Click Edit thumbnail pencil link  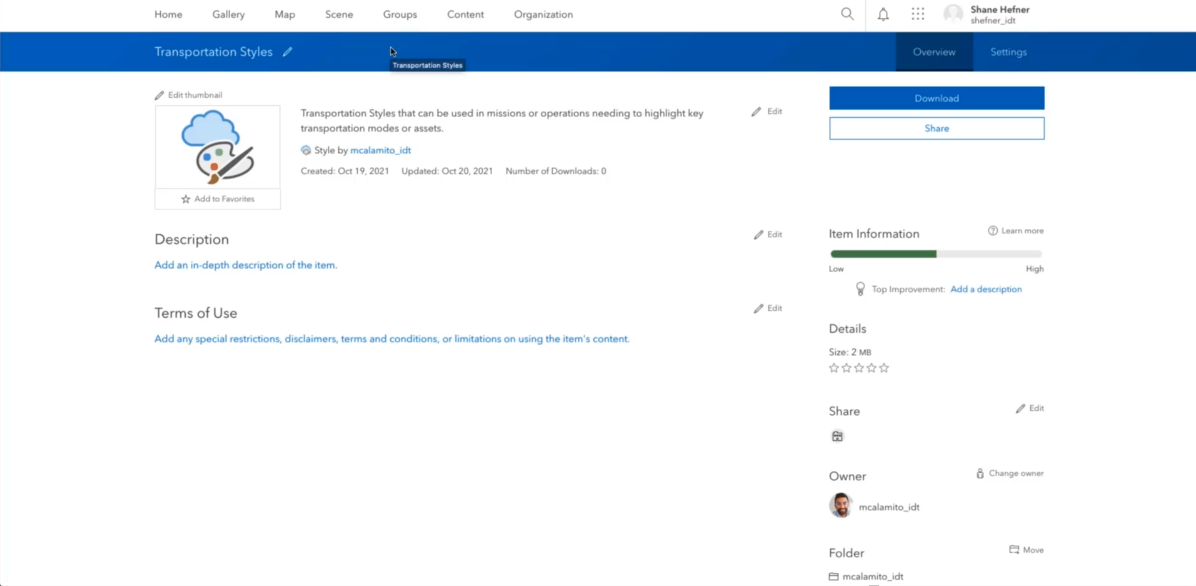point(188,95)
